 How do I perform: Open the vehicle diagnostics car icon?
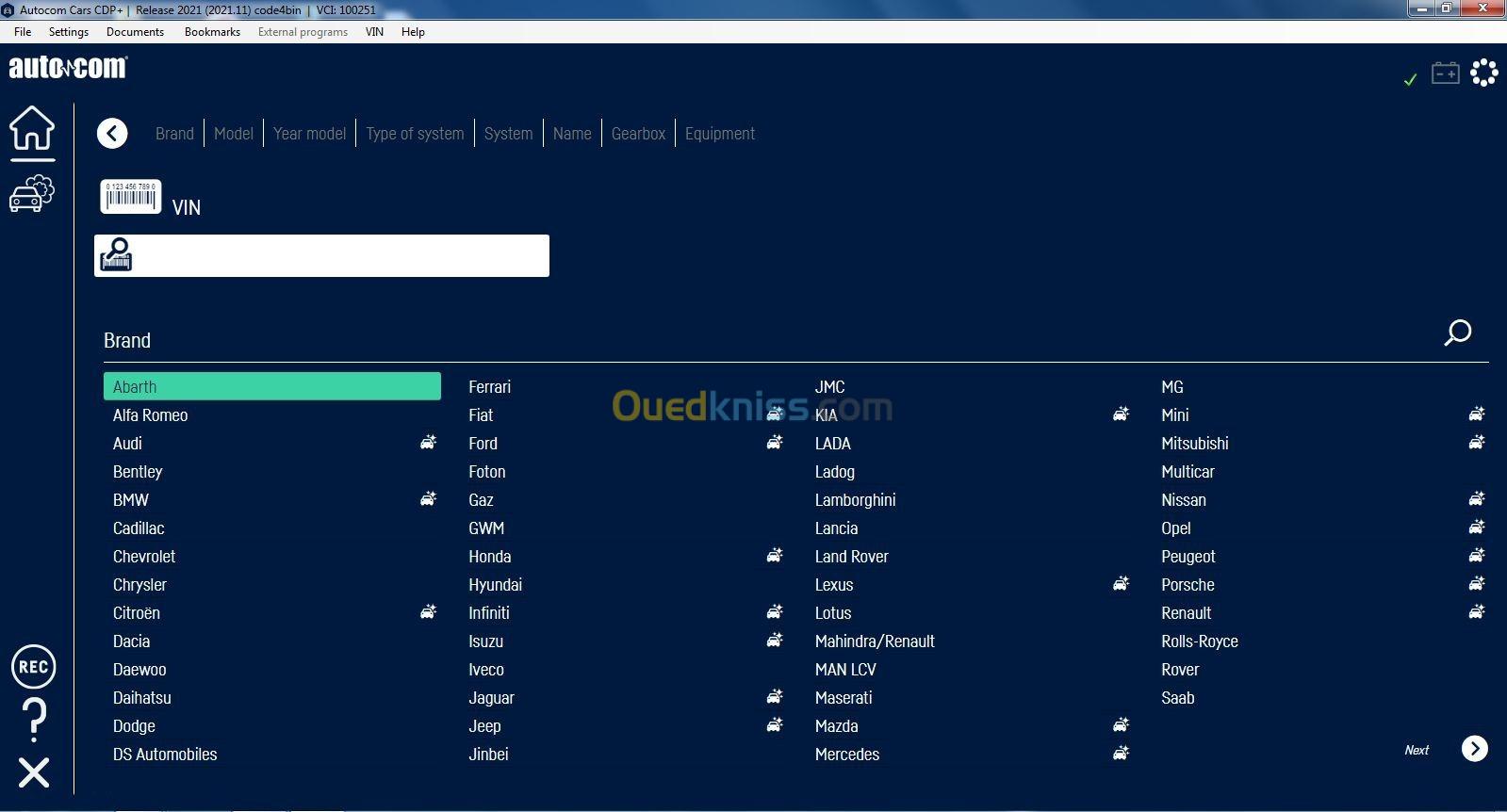click(32, 193)
